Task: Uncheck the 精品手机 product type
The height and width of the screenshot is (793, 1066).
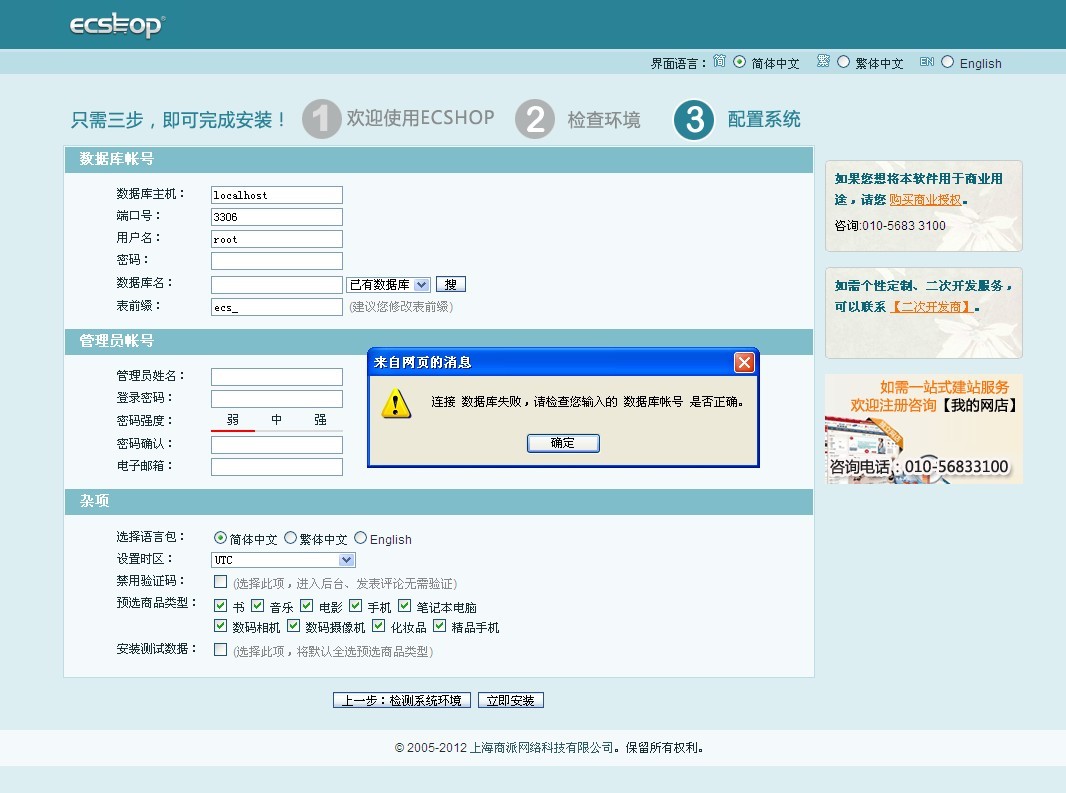Action: tap(440, 625)
